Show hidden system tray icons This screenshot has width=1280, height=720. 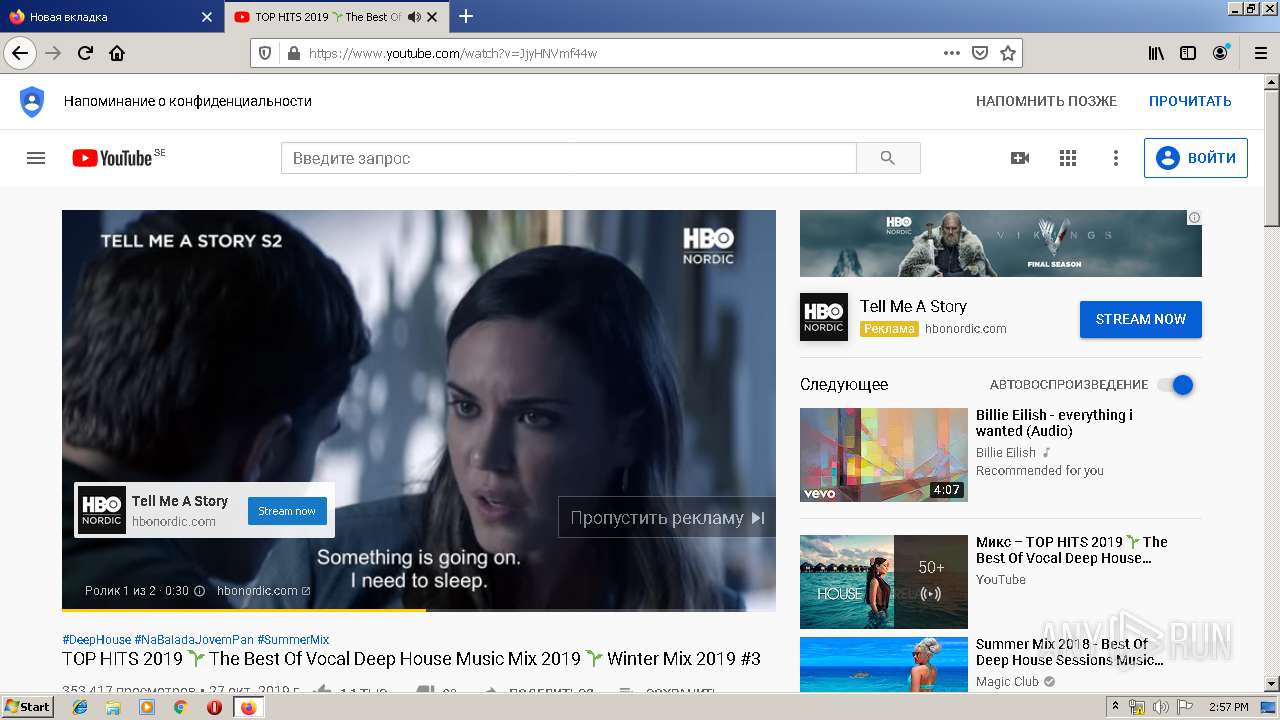tap(1115, 707)
